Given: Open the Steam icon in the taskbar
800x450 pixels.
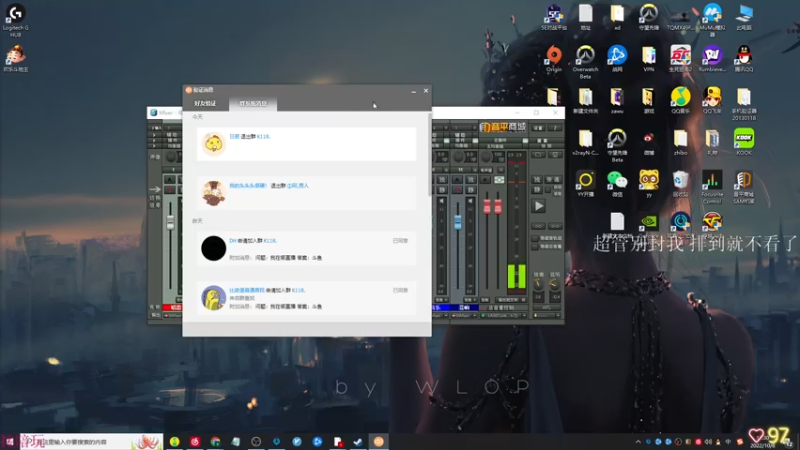Looking at the screenshot, I should click(x=358, y=442).
